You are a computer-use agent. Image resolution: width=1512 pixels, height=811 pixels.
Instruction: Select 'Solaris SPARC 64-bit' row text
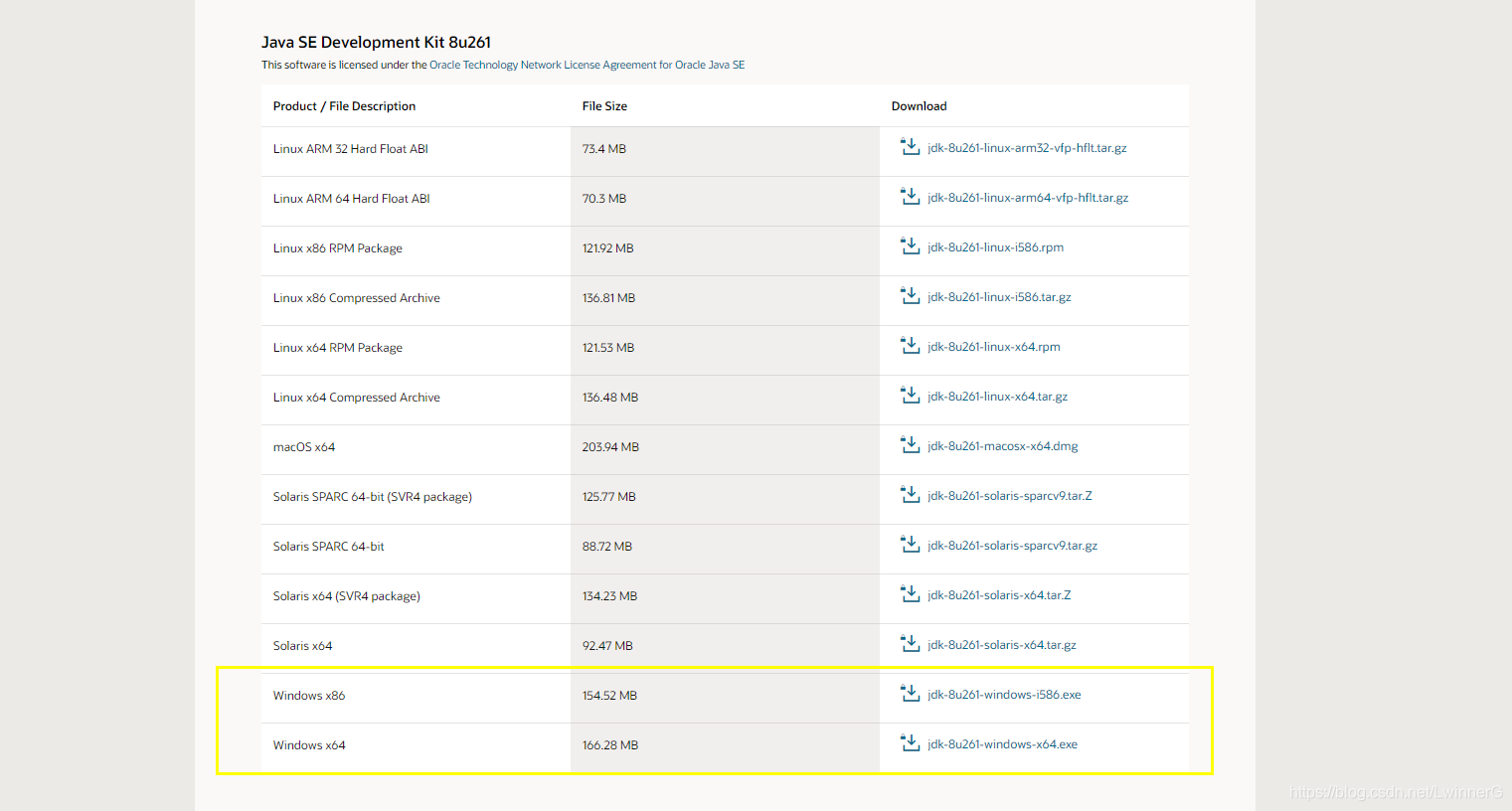[x=328, y=547]
